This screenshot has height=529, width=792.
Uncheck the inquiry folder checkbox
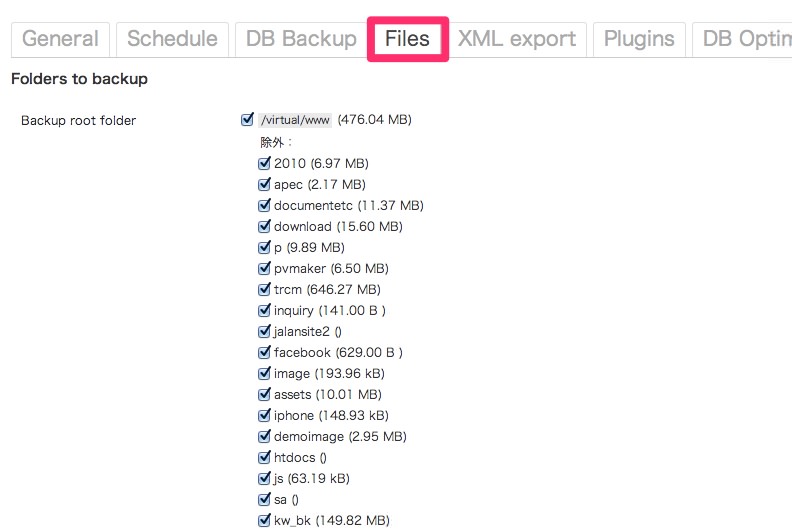pos(264,310)
